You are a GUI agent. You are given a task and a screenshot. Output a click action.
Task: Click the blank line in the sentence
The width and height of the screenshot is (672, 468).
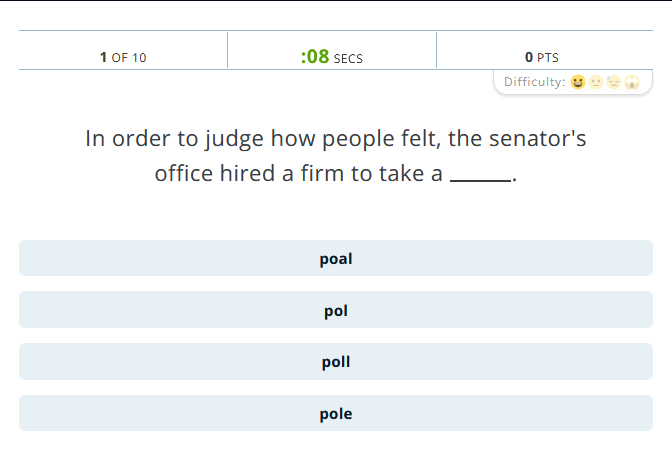click(x=480, y=177)
